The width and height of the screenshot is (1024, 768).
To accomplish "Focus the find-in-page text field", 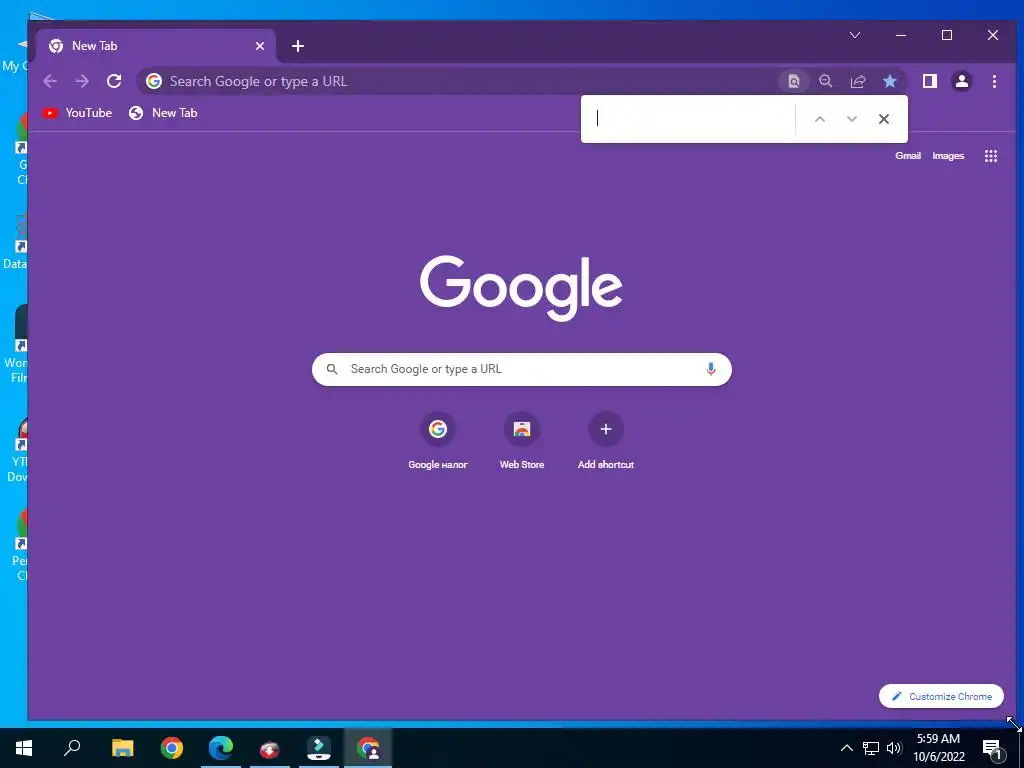I will point(692,119).
